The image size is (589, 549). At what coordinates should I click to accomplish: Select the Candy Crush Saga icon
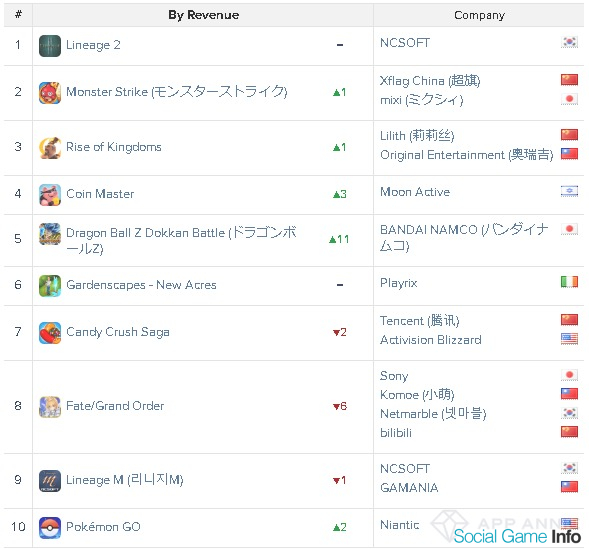coord(50,333)
